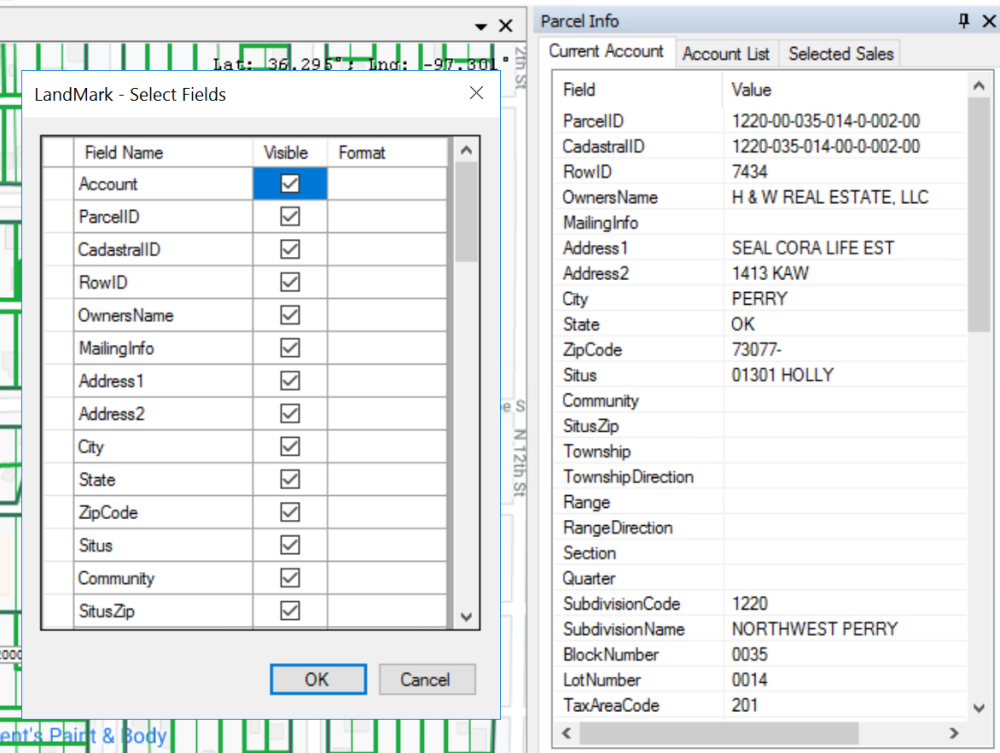Image resolution: width=1000 pixels, height=753 pixels.
Task: Close the Parcel Info panel
Action: (x=985, y=20)
